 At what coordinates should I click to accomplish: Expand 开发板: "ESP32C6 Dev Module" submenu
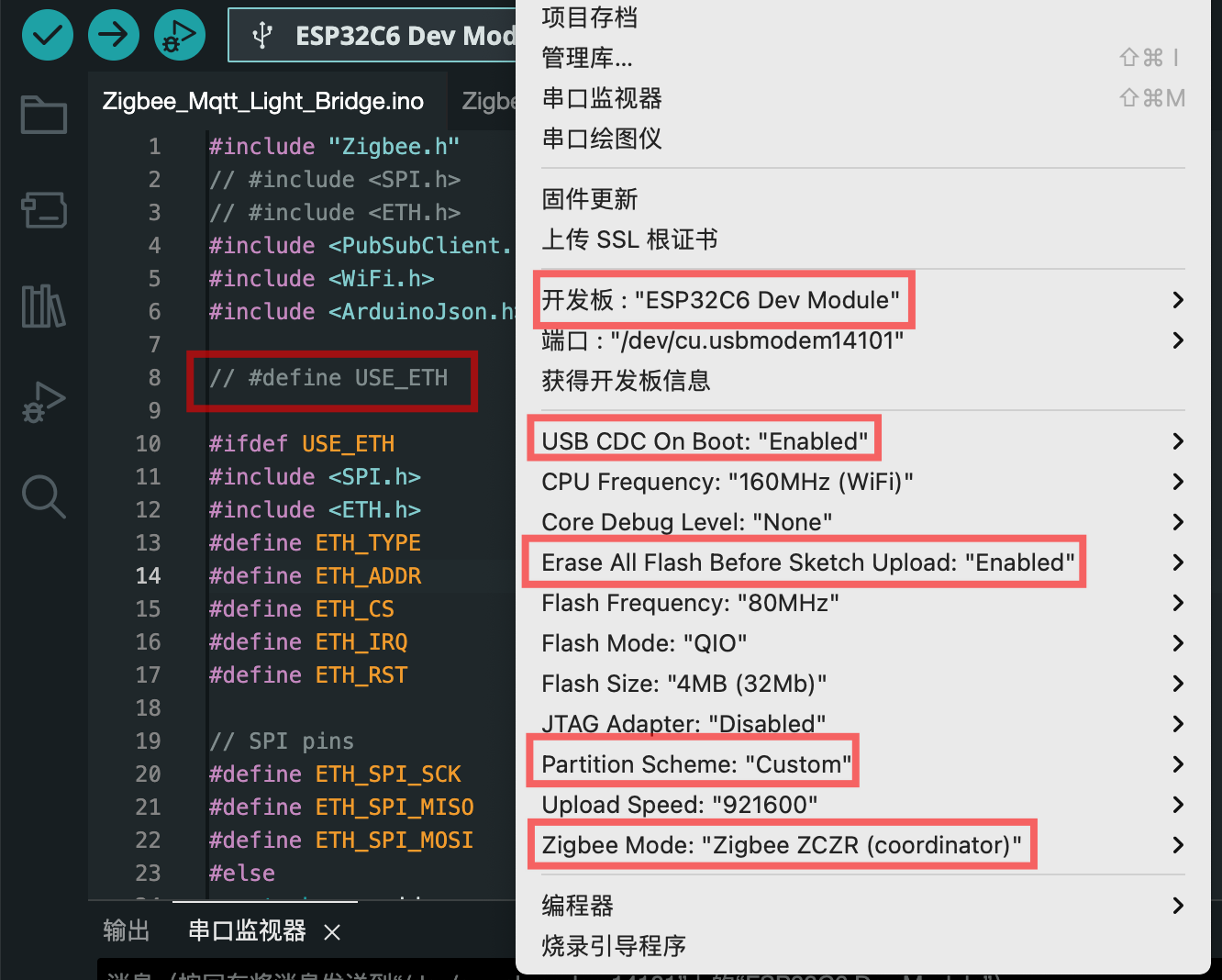pyautogui.click(x=862, y=300)
